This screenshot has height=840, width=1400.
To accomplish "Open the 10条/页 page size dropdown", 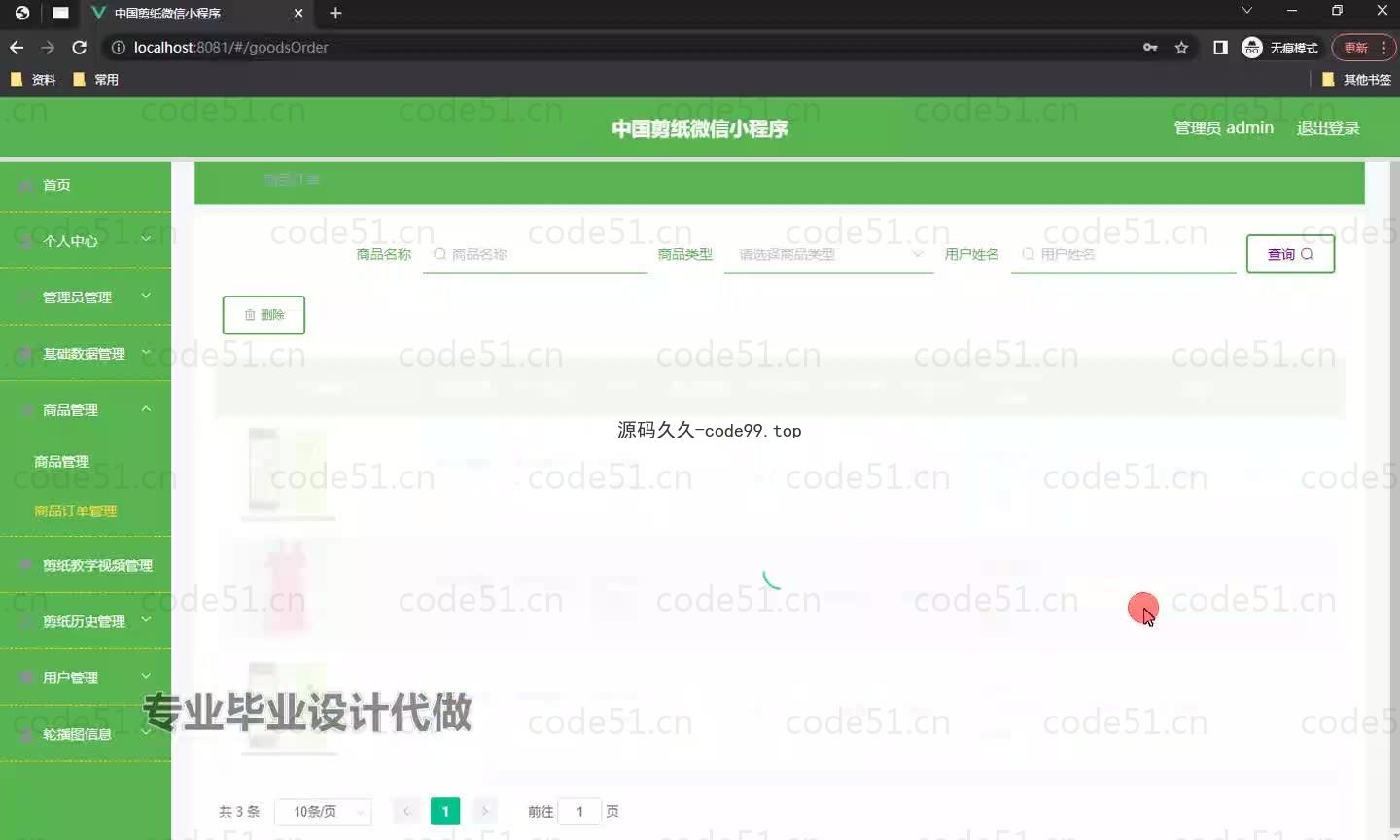I will (323, 811).
